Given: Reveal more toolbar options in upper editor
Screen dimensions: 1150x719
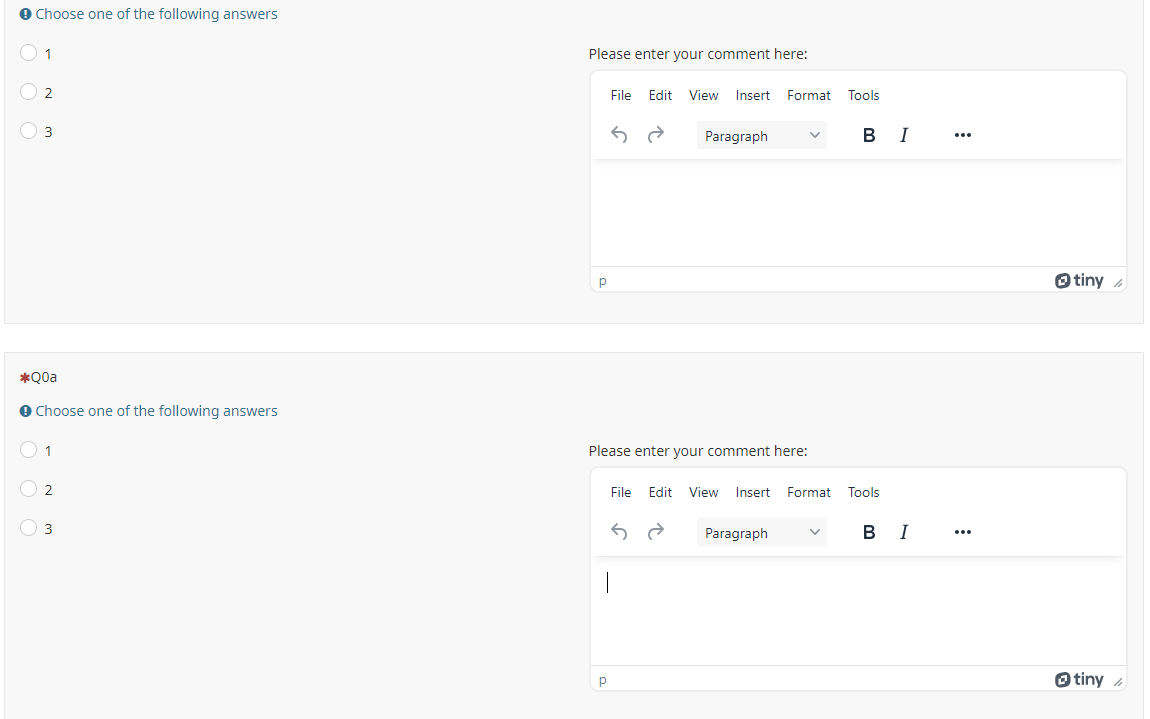Looking at the screenshot, I should [x=962, y=135].
